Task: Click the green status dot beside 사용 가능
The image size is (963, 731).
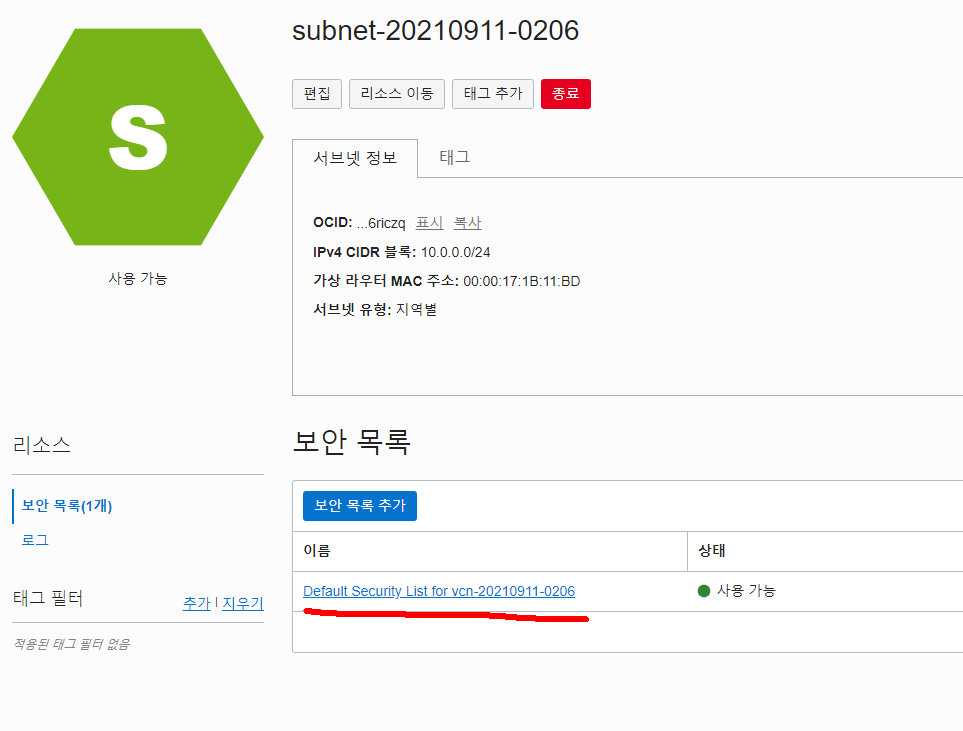Action: coord(704,591)
